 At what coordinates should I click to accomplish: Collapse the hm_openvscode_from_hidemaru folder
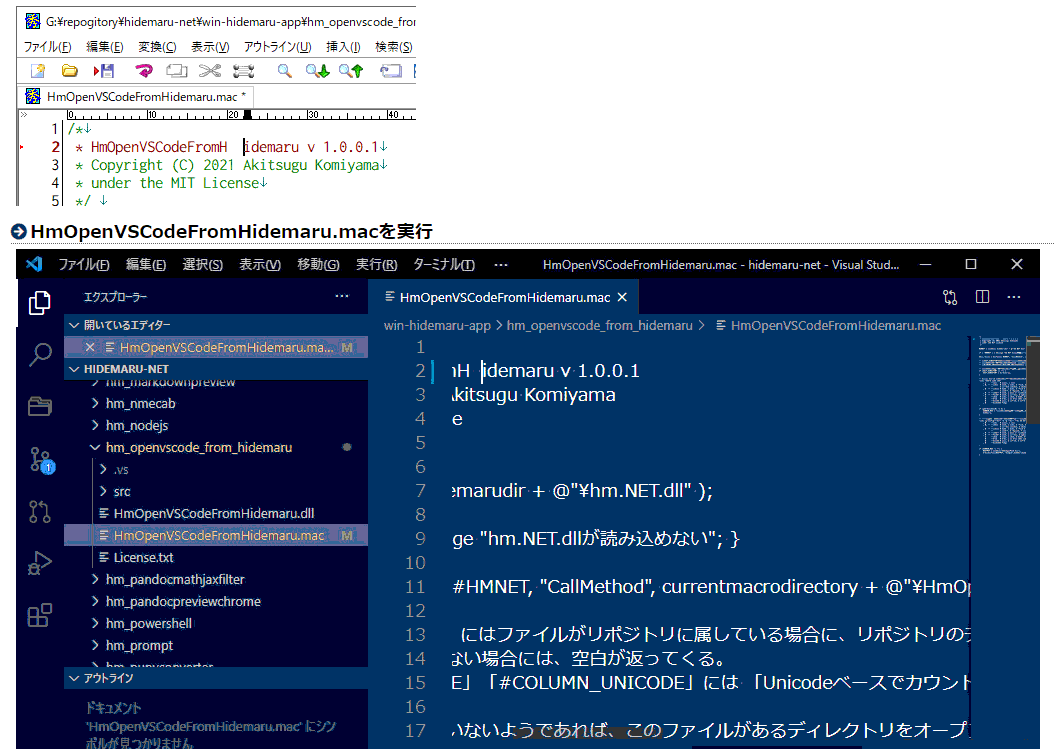[x=198, y=447]
